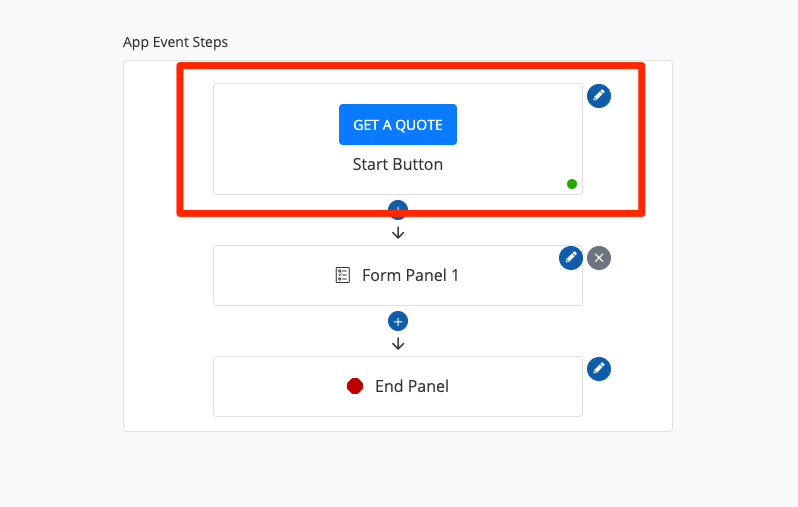Click the down arrow above Form Panel 1
The width and height of the screenshot is (798, 507).
point(398,233)
